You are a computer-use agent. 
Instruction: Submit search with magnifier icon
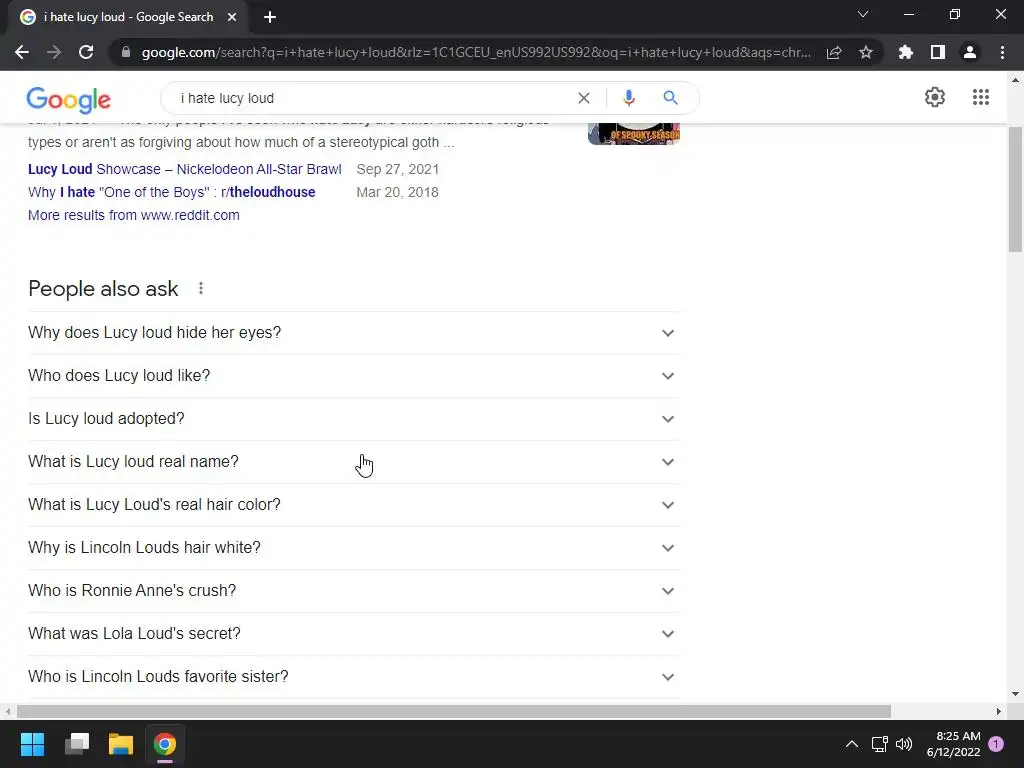[x=670, y=98]
